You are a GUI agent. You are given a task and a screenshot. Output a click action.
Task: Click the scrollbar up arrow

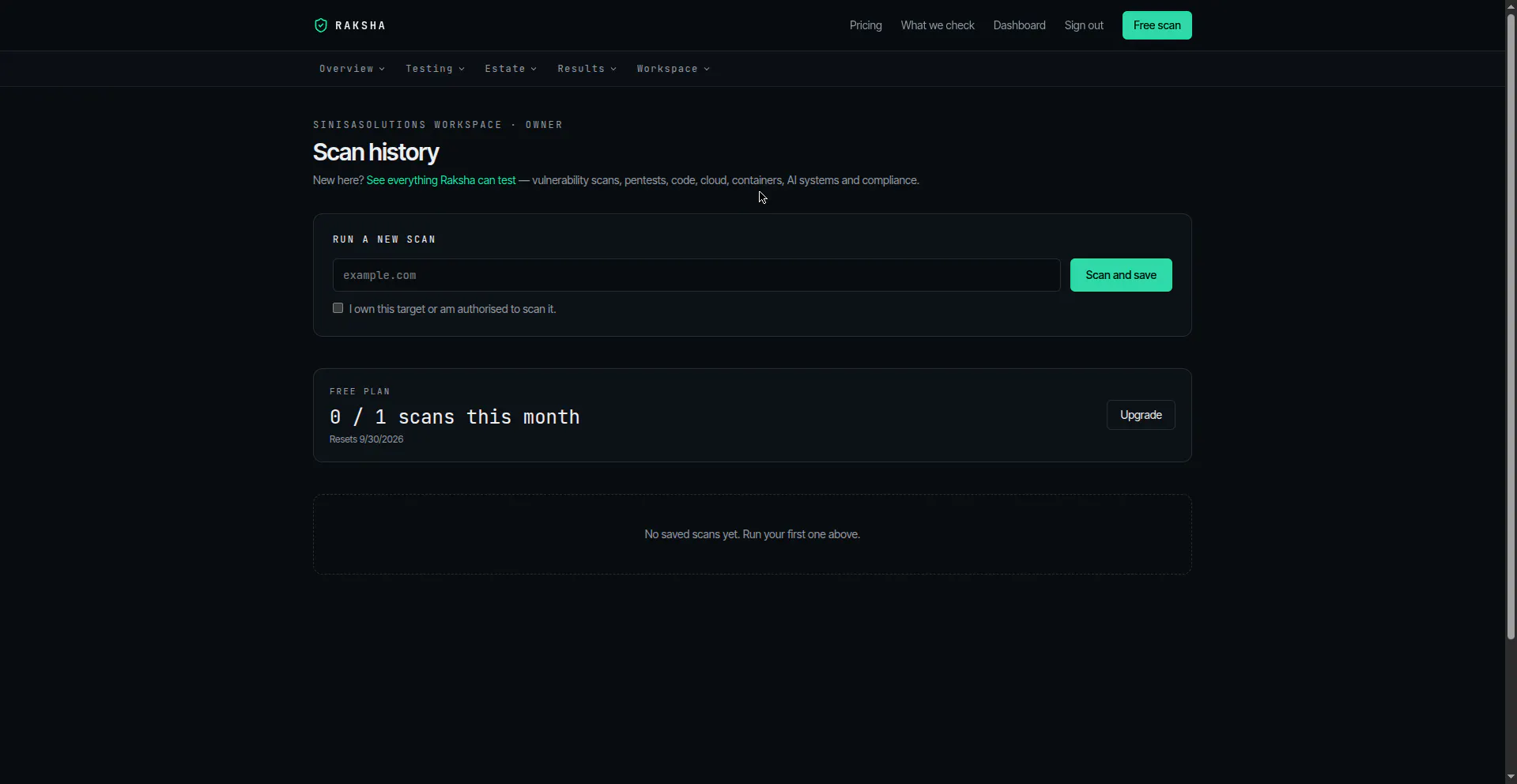pyautogui.click(x=1511, y=6)
